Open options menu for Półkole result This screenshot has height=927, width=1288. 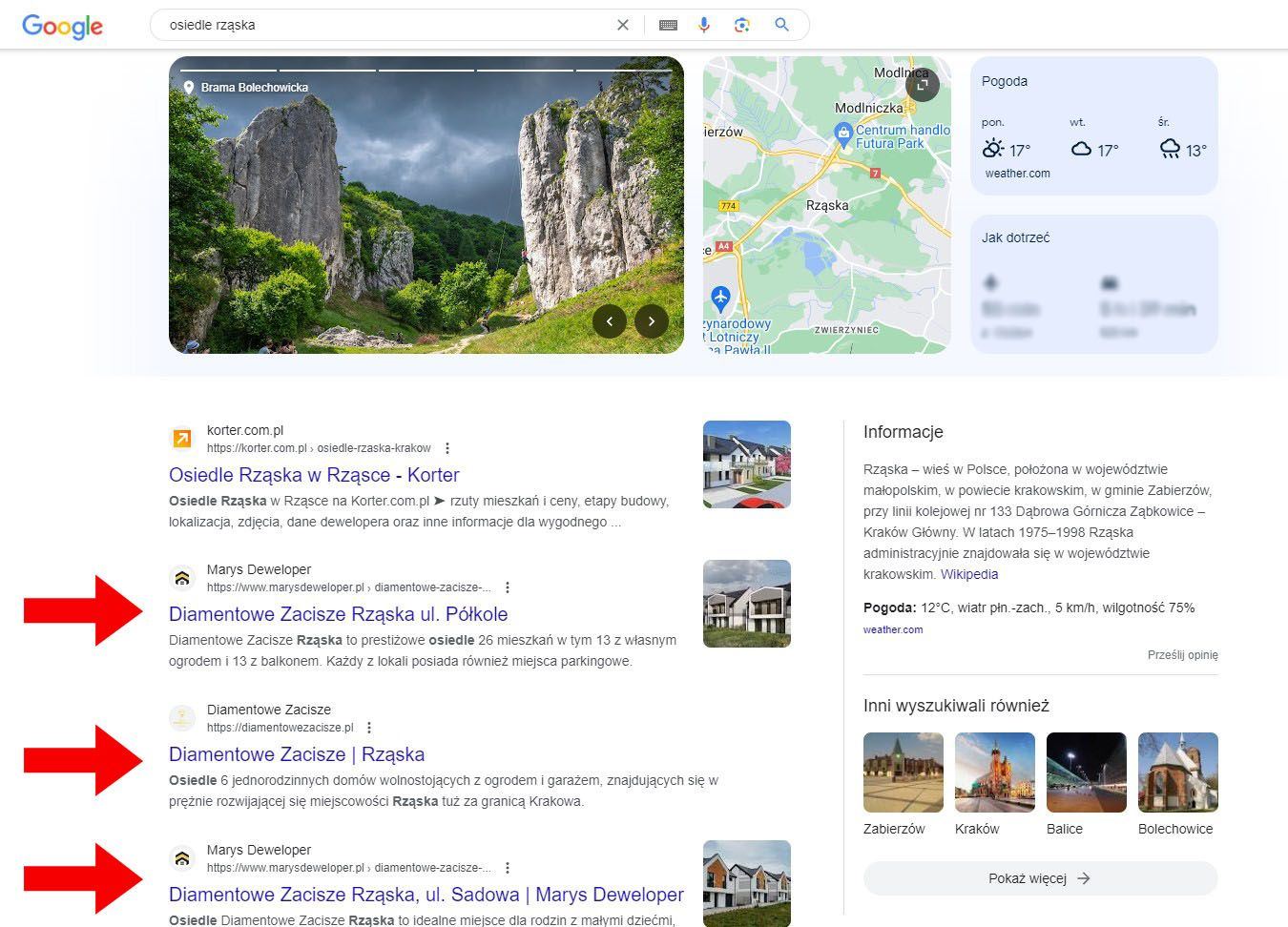pyautogui.click(x=508, y=587)
